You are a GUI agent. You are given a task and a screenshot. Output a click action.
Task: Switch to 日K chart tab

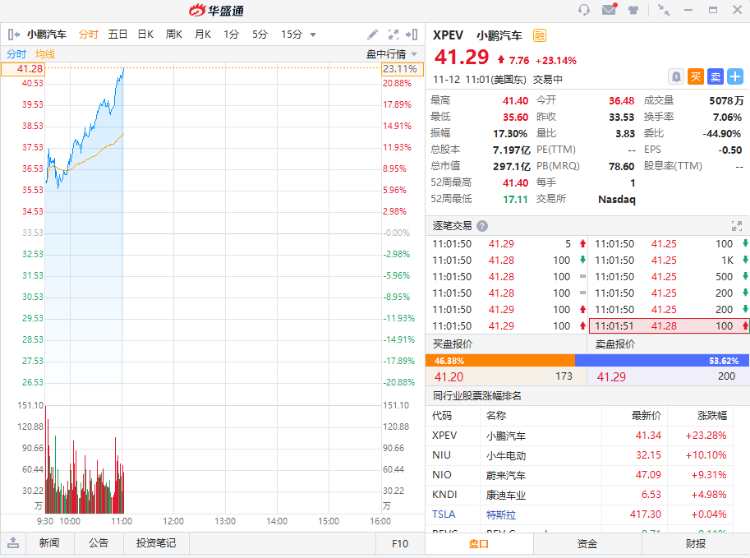(145, 34)
